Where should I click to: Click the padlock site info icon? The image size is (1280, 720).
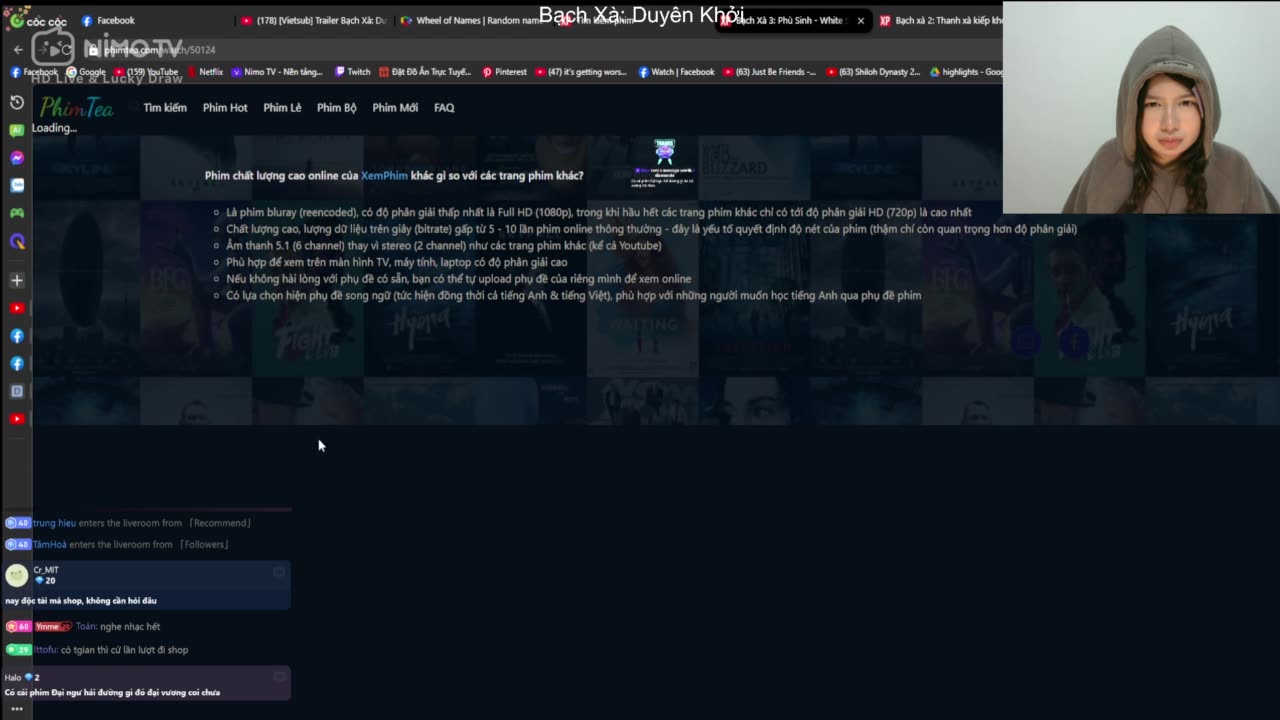pyautogui.click(x=92, y=50)
